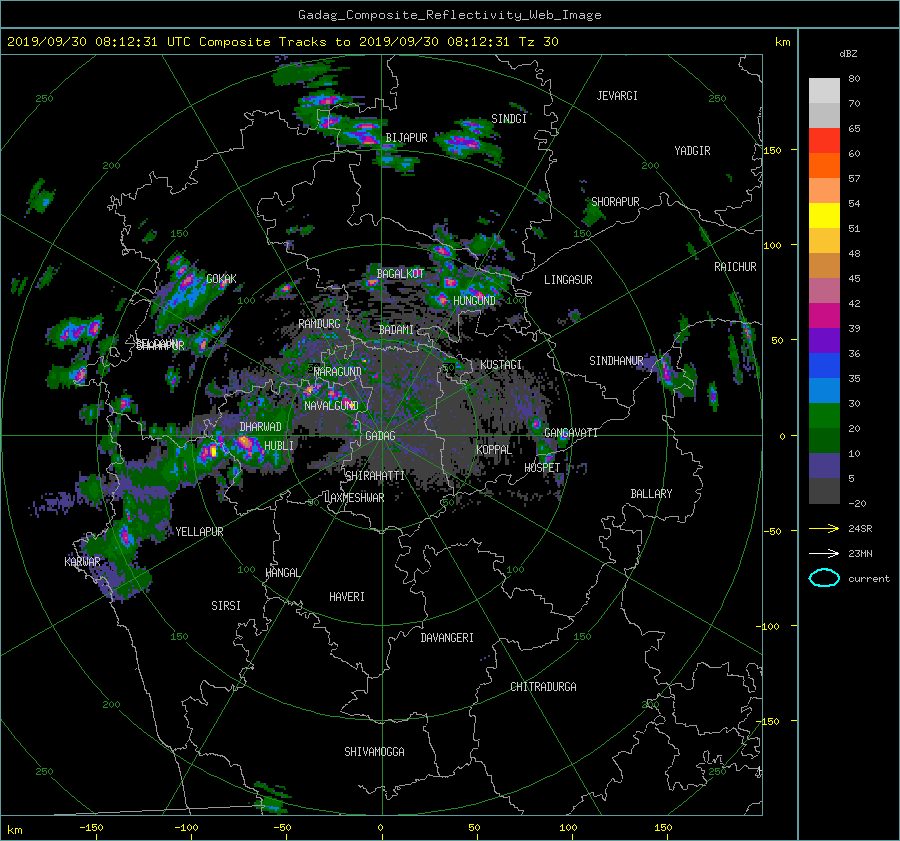Viewport: 900px width, 841px height.
Task: Click the BIJAPUR city label
Action: tap(406, 138)
